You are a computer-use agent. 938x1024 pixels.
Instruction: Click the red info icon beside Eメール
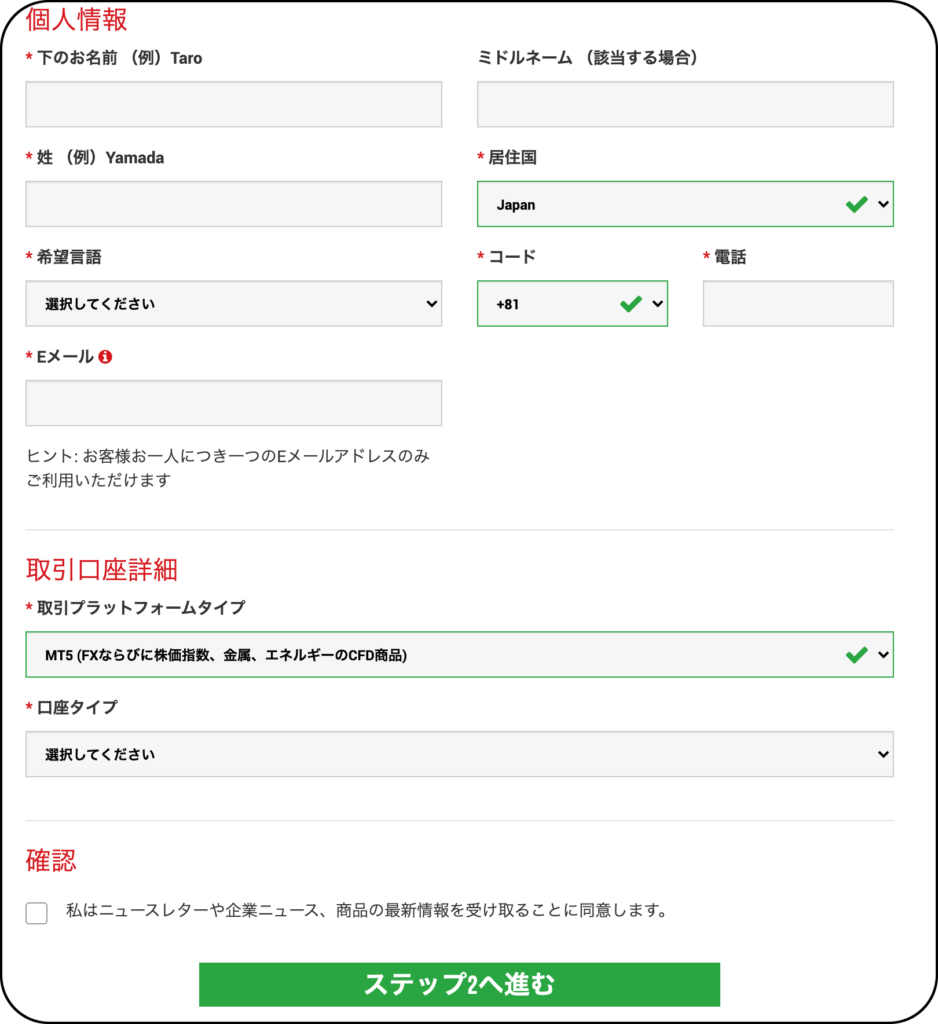click(x=105, y=357)
